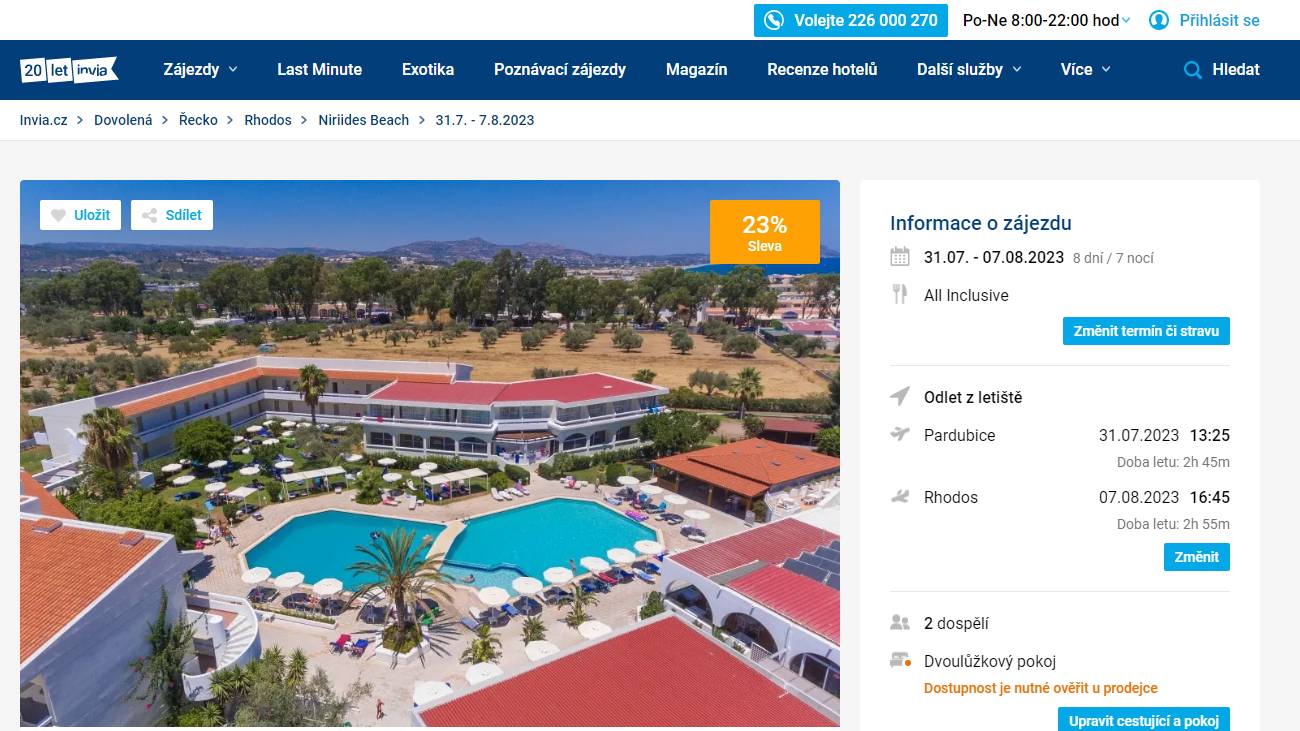Click the cutlery icon beside All Inclusive
The image size is (1300, 731).
click(x=900, y=294)
